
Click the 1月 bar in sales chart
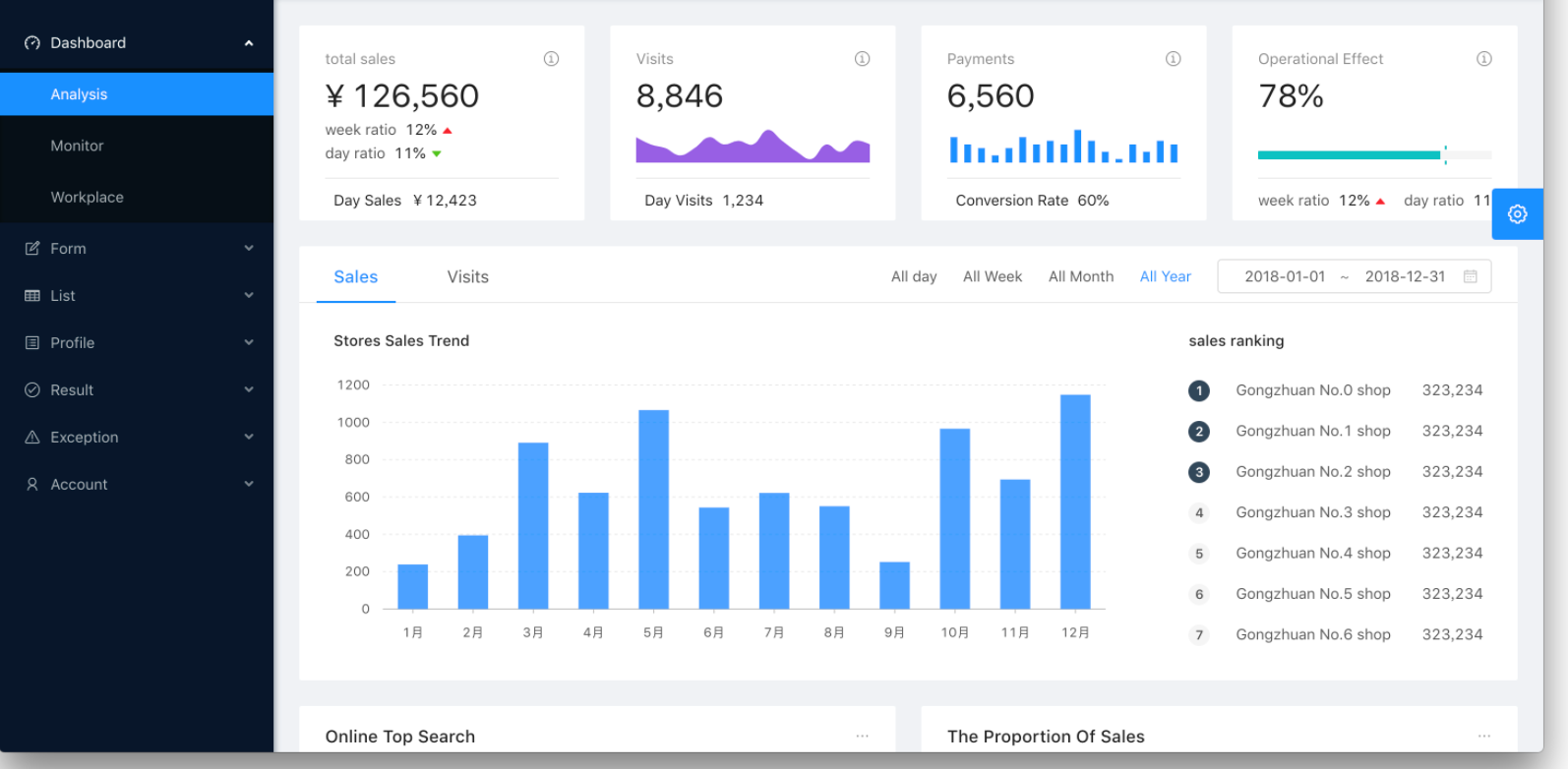(x=413, y=587)
